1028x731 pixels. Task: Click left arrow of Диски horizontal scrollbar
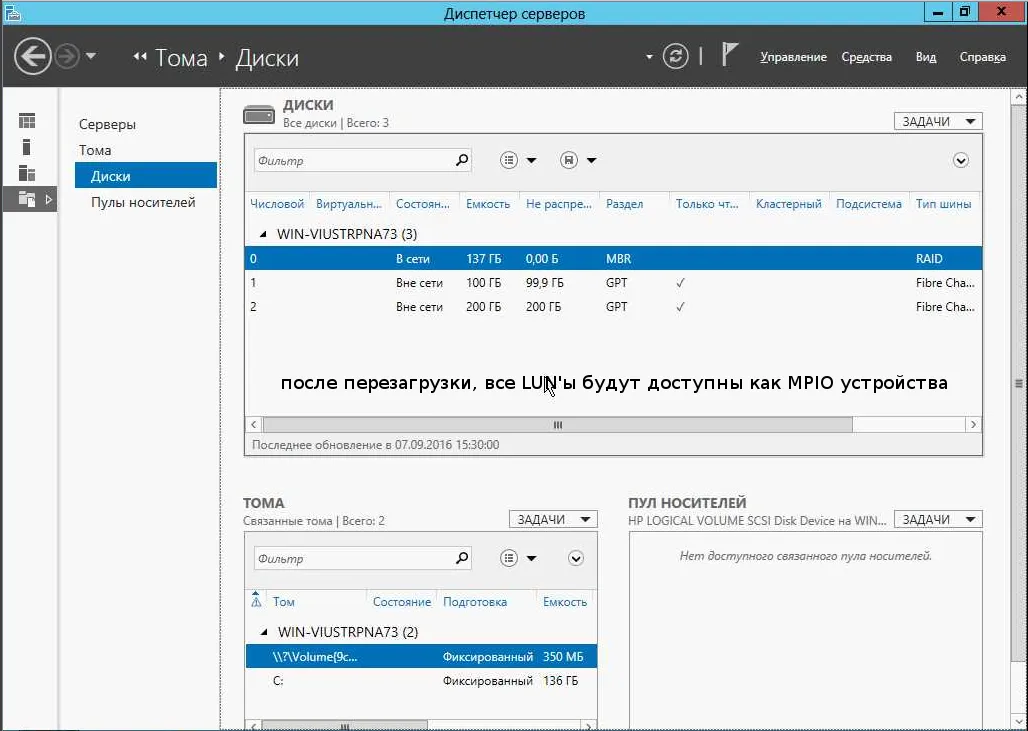click(x=254, y=425)
